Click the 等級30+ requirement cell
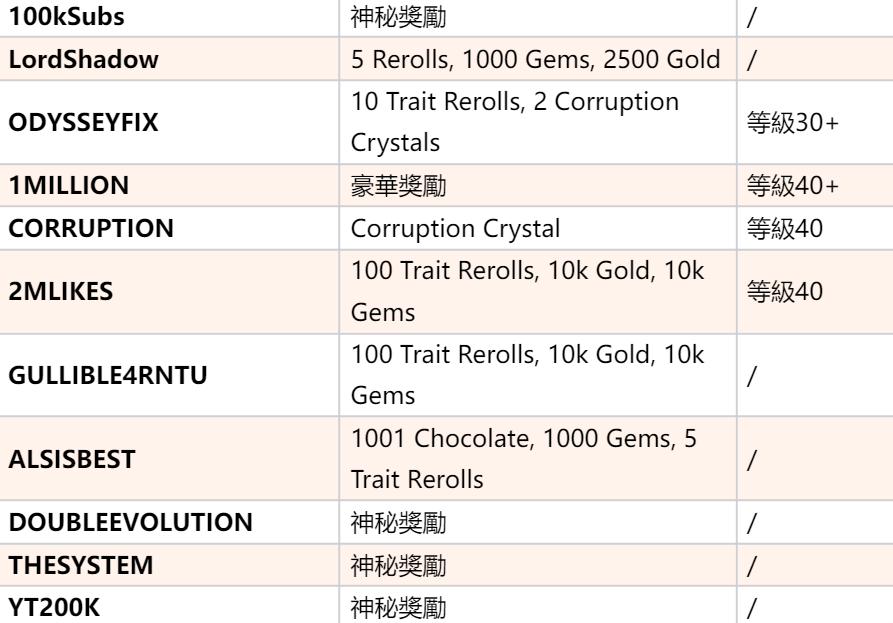Image resolution: width=893 pixels, height=623 pixels. [815, 122]
